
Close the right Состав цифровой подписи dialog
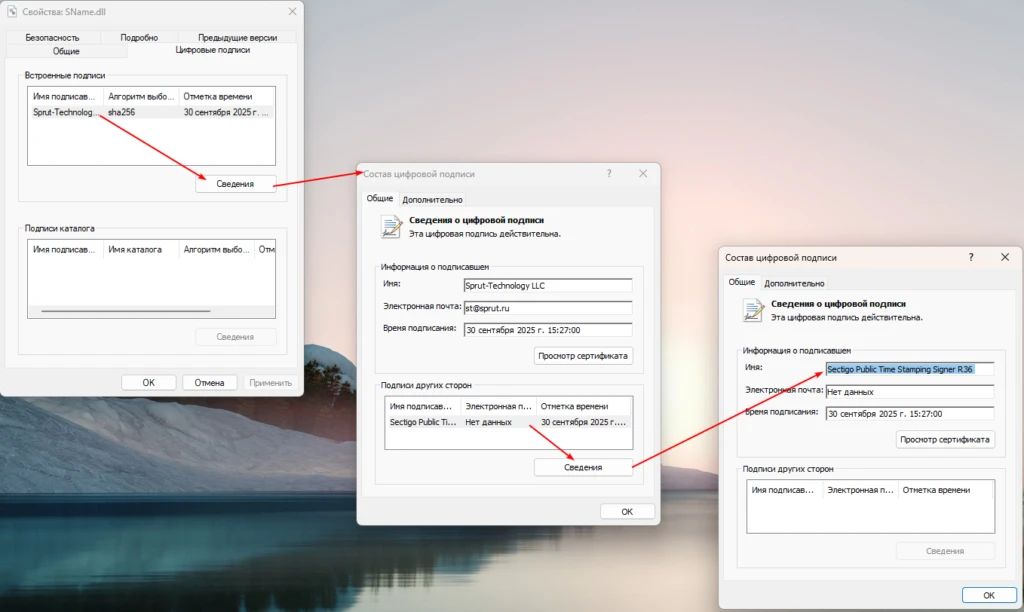pyautogui.click(x=1005, y=257)
